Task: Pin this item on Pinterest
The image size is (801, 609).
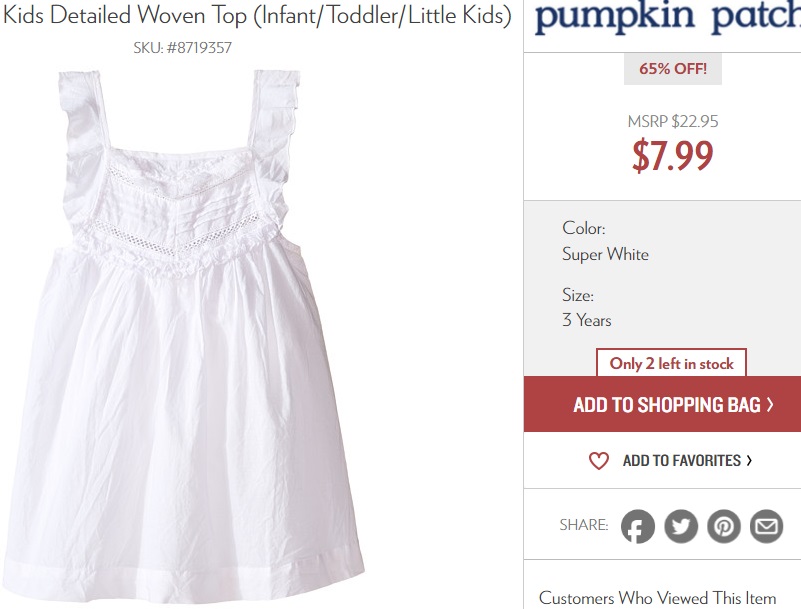Action: pyautogui.click(x=724, y=526)
